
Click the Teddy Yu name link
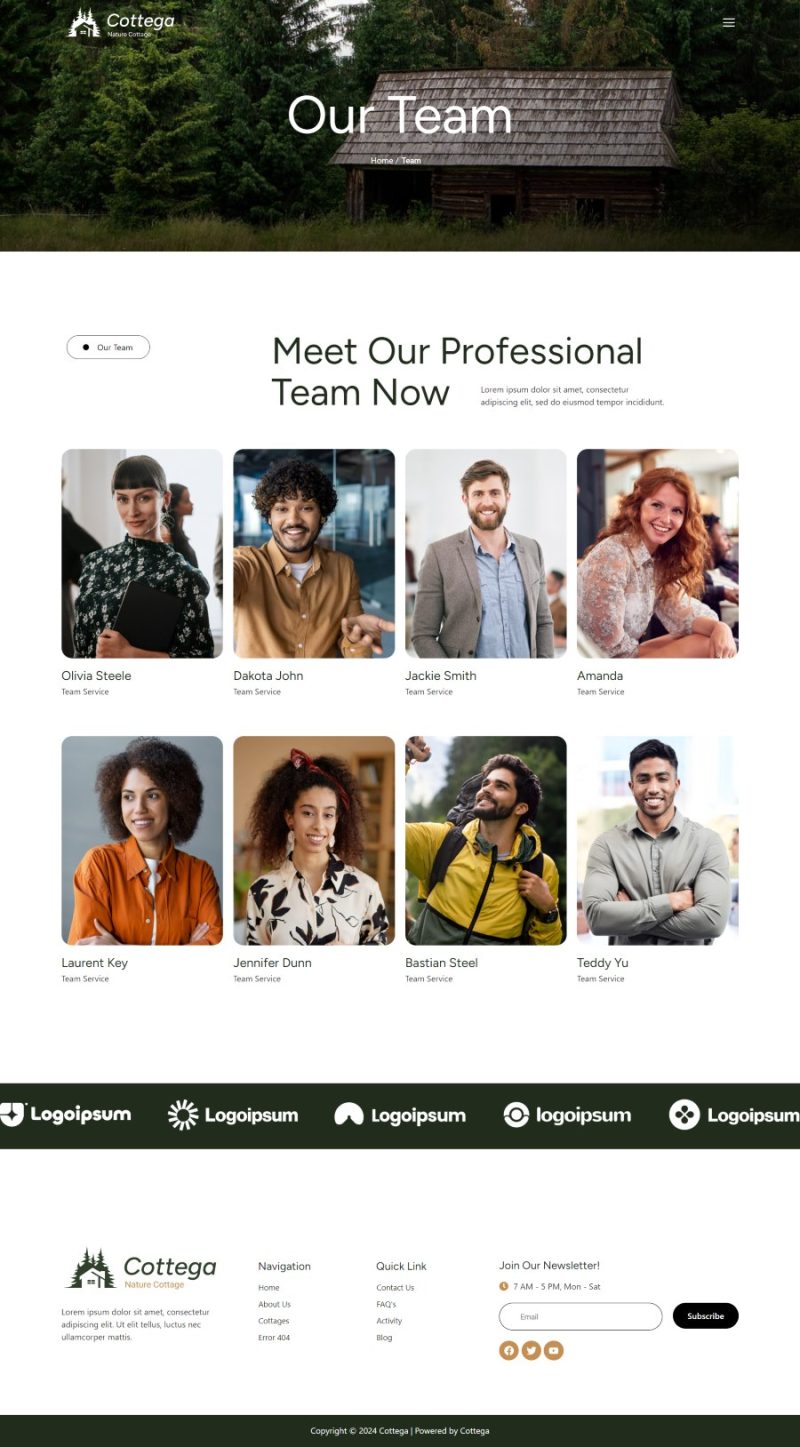602,963
